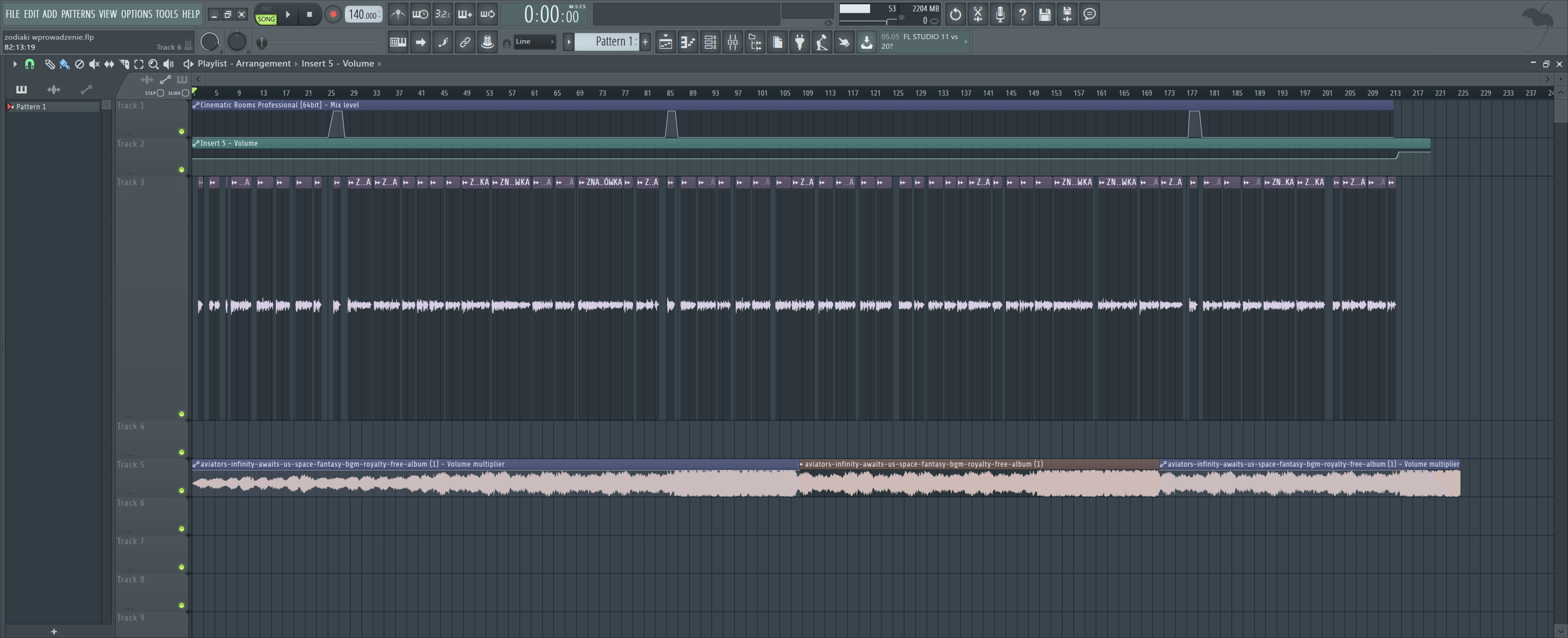The height and width of the screenshot is (638, 1568).
Task: Expand the pattern options arrow
Action: pyautogui.click(x=568, y=42)
